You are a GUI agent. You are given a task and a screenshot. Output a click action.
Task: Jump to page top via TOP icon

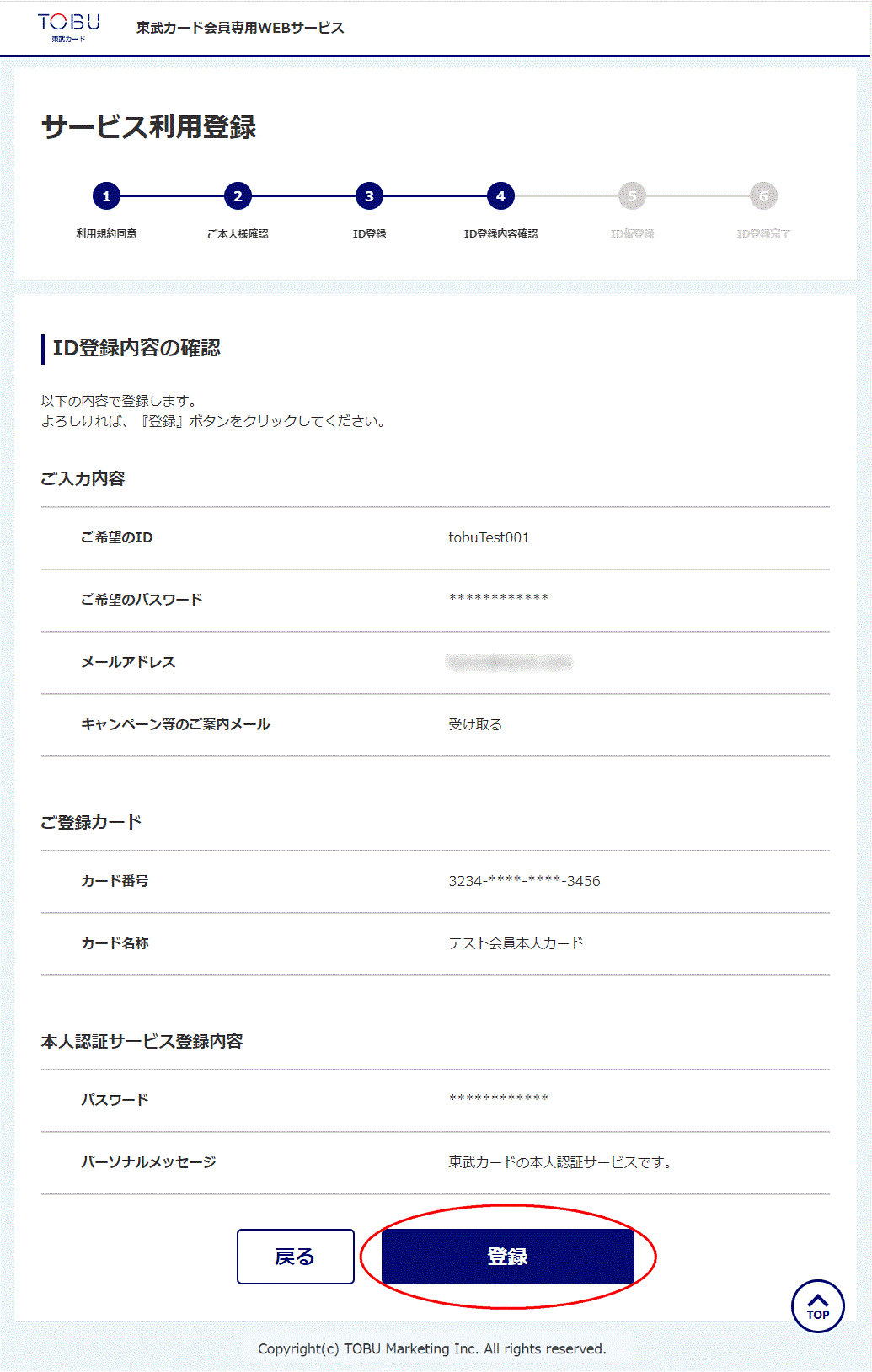(817, 1306)
